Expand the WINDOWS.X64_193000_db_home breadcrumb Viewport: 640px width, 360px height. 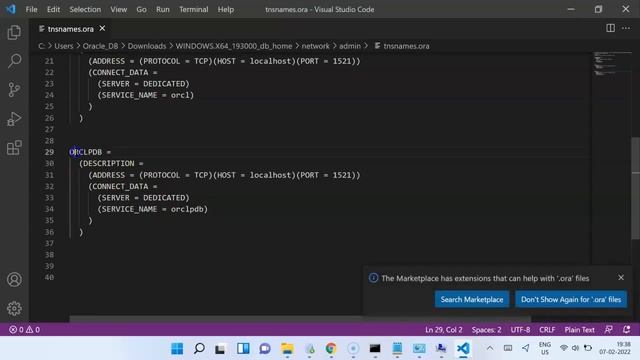coord(234,46)
